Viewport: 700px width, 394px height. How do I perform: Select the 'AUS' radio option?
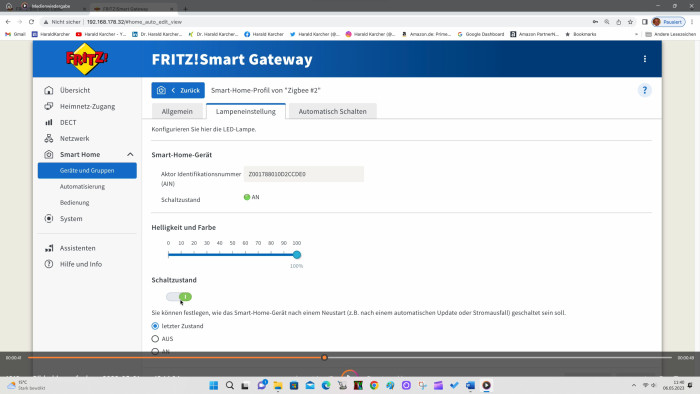[x=155, y=339]
